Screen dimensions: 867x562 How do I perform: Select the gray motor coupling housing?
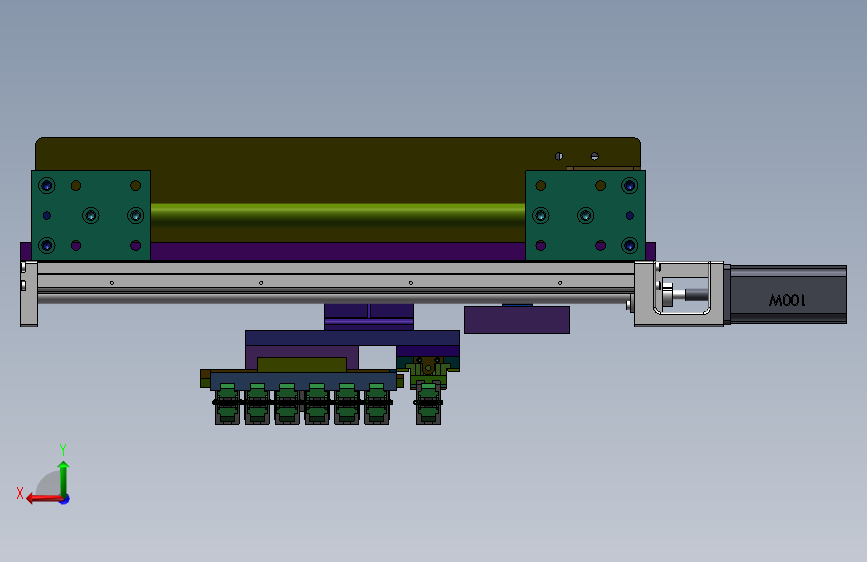click(679, 294)
